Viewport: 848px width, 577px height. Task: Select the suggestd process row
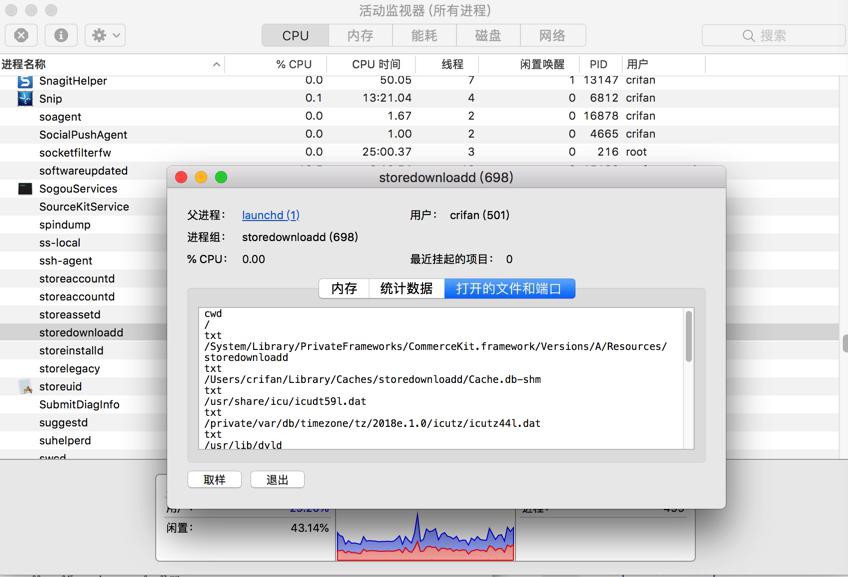pos(83,422)
